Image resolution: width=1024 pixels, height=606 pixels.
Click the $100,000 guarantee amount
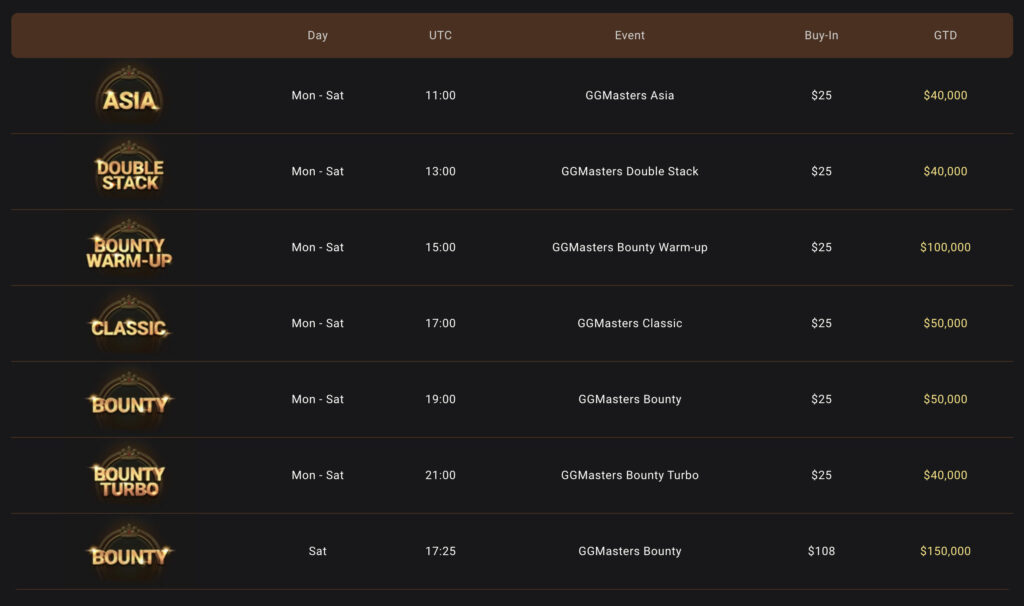(x=945, y=248)
